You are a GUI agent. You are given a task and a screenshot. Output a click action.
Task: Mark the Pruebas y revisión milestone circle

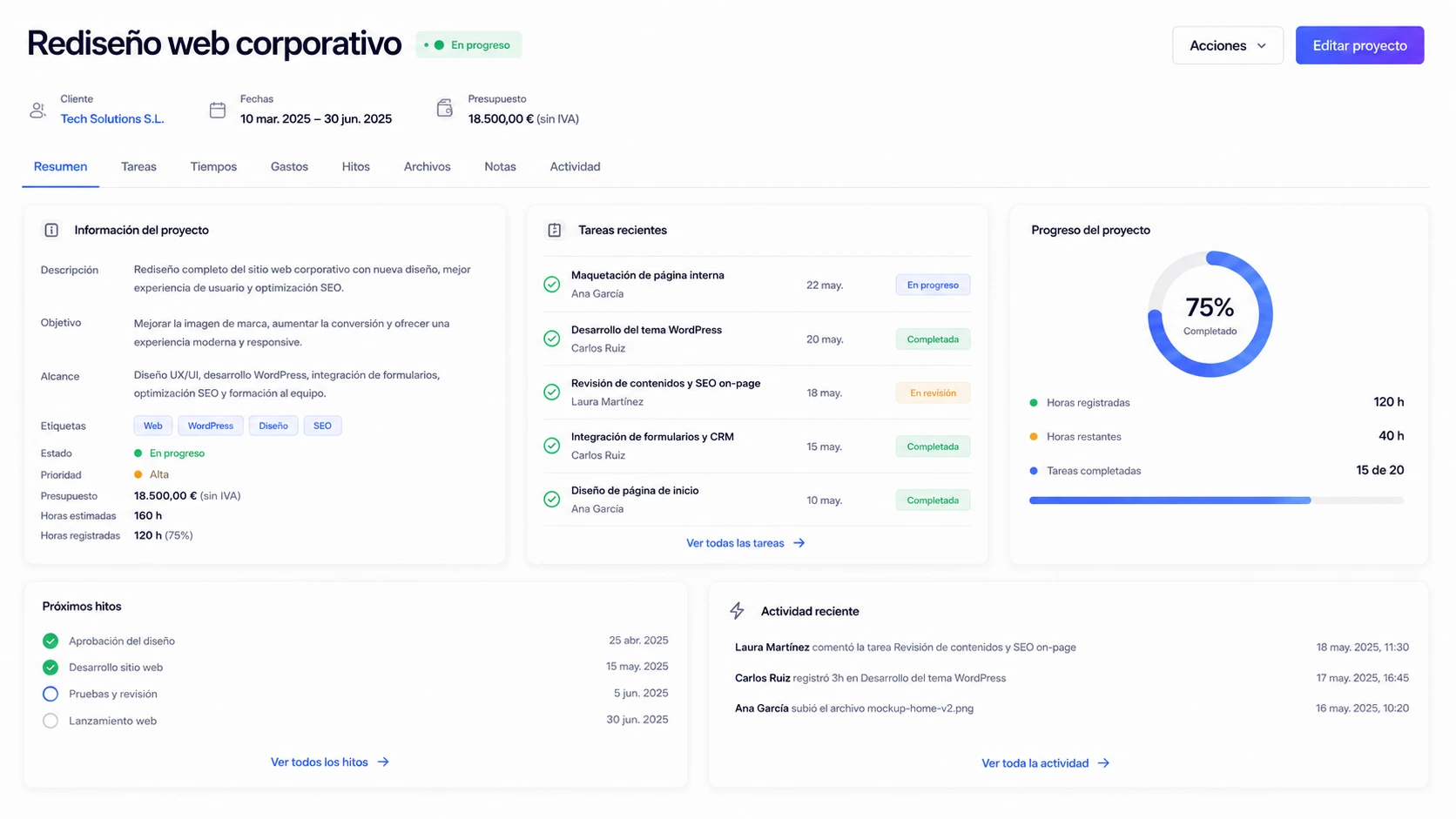tap(51, 695)
